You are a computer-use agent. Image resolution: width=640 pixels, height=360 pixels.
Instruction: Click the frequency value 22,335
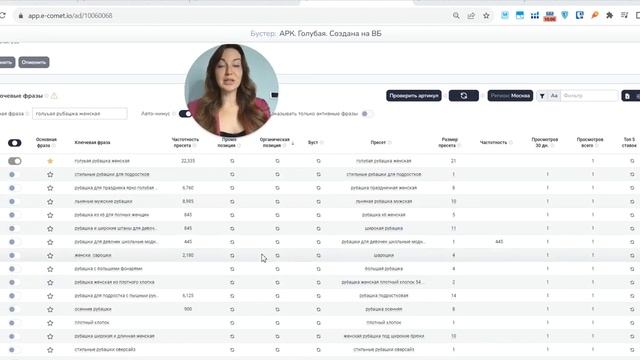point(188,161)
